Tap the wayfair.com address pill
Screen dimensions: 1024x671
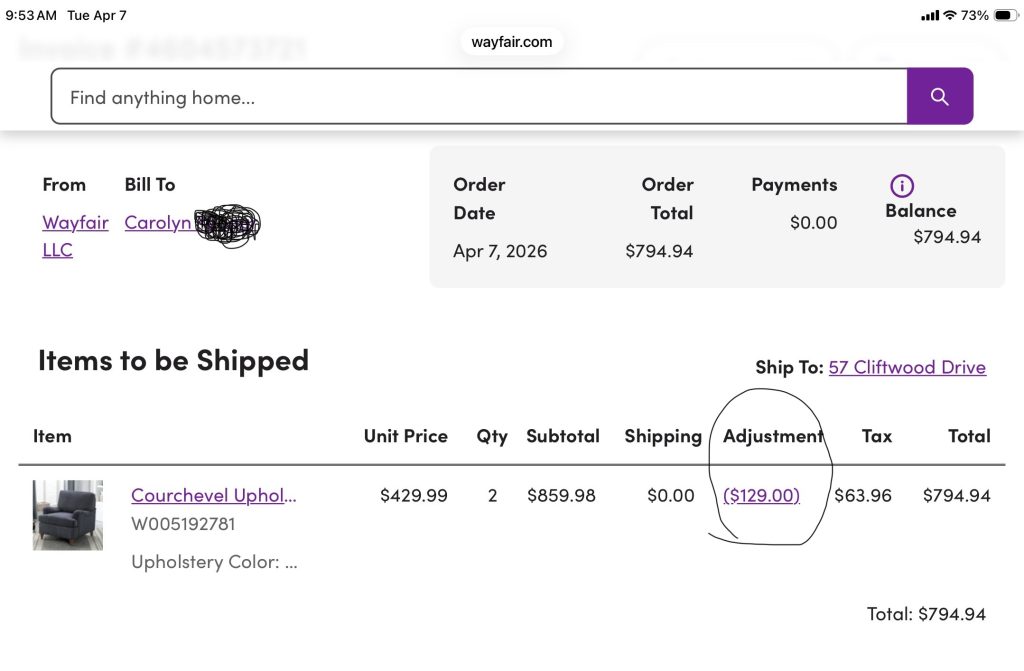click(x=512, y=42)
